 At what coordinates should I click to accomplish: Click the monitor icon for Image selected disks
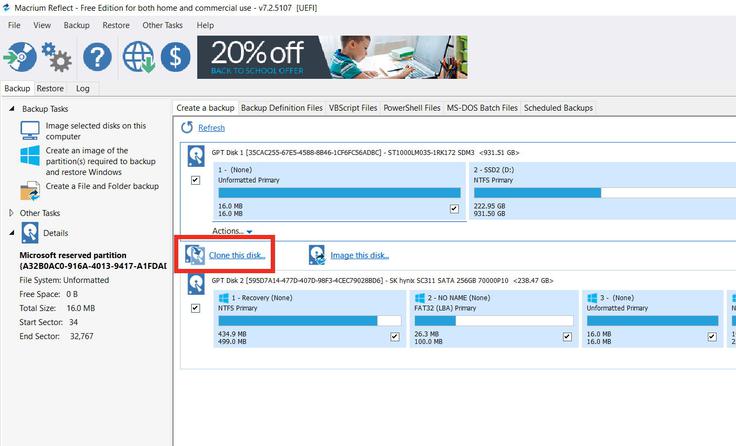click(x=30, y=131)
